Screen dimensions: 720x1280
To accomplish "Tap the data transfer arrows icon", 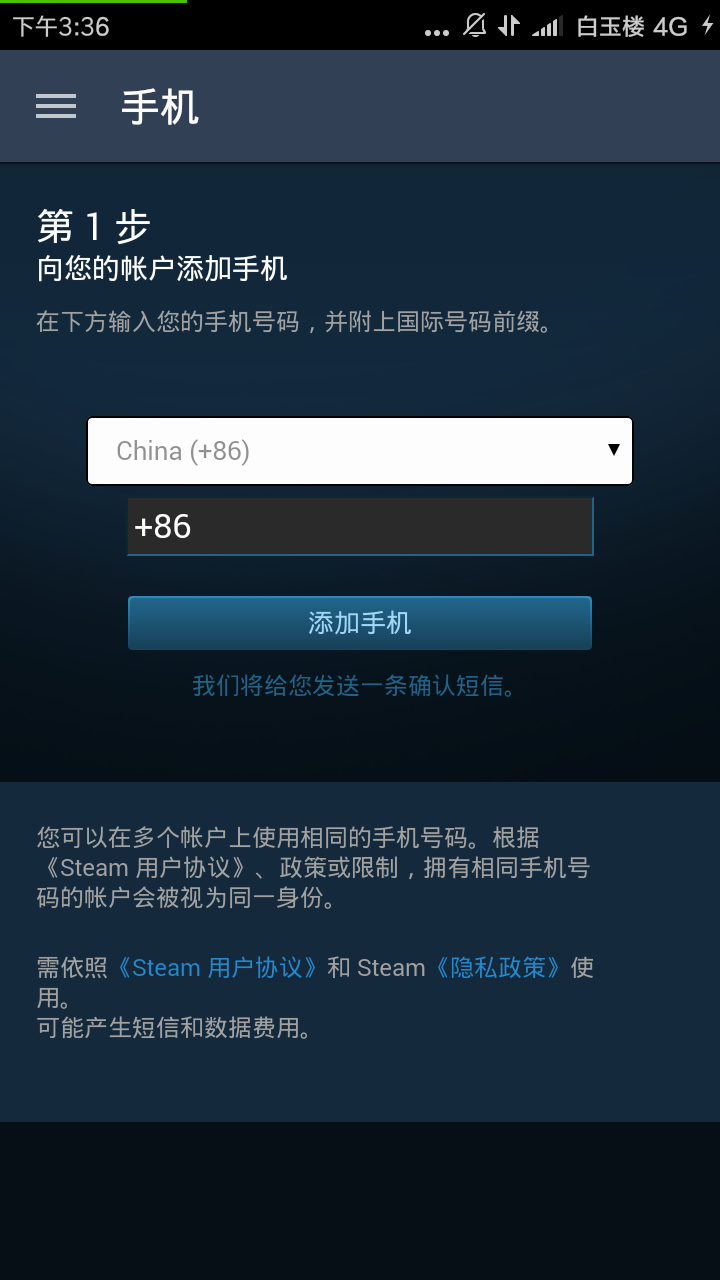I will [509, 26].
